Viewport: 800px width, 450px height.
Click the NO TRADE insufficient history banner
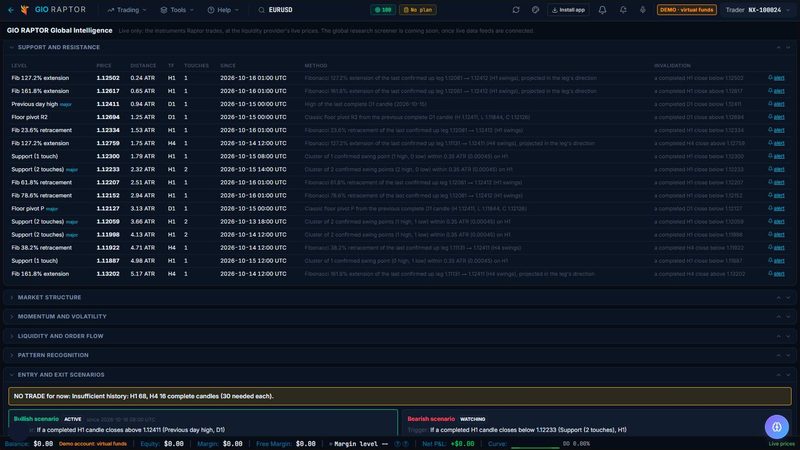[x=399, y=396]
